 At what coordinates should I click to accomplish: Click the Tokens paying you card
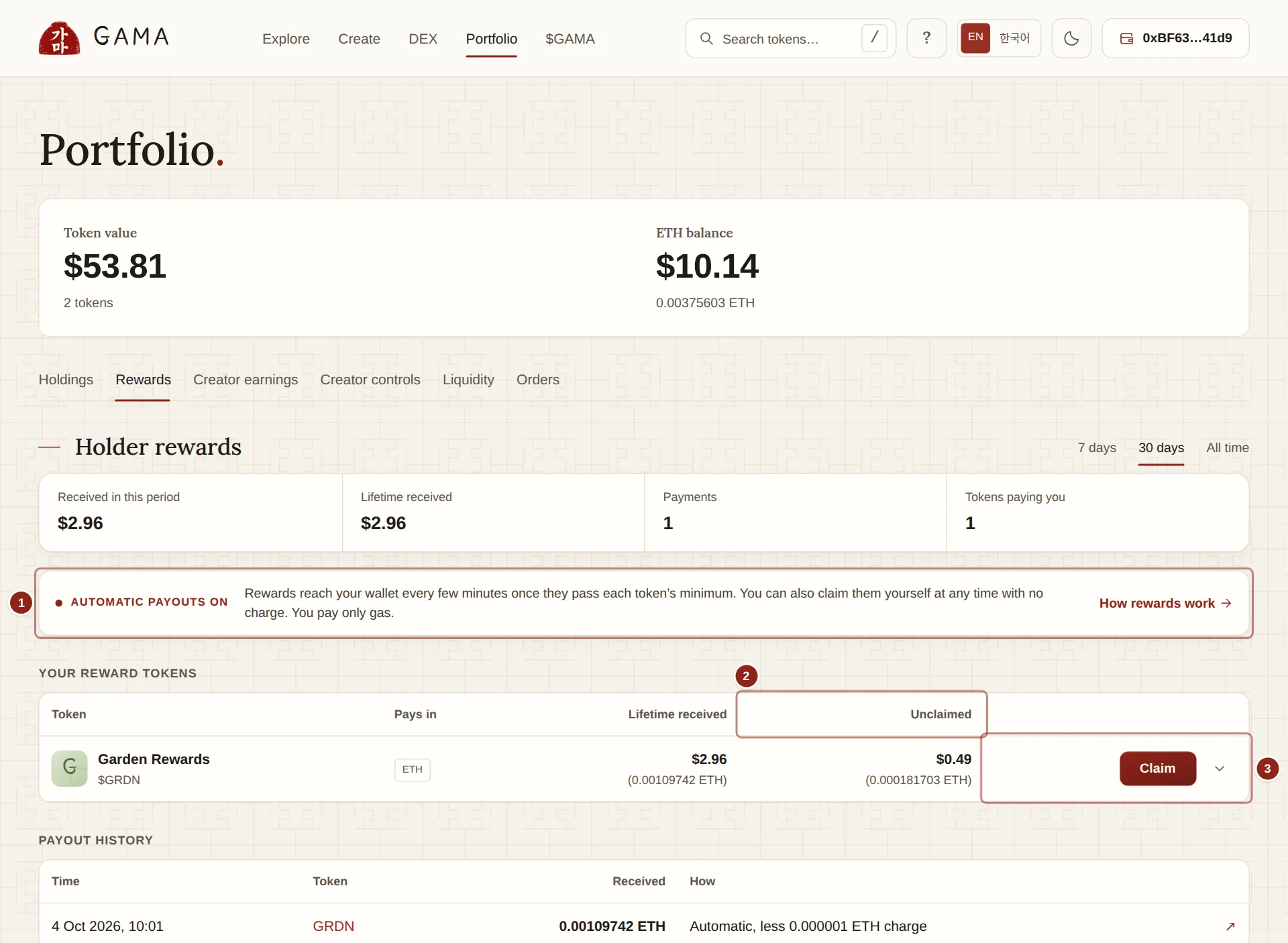[1097, 513]
